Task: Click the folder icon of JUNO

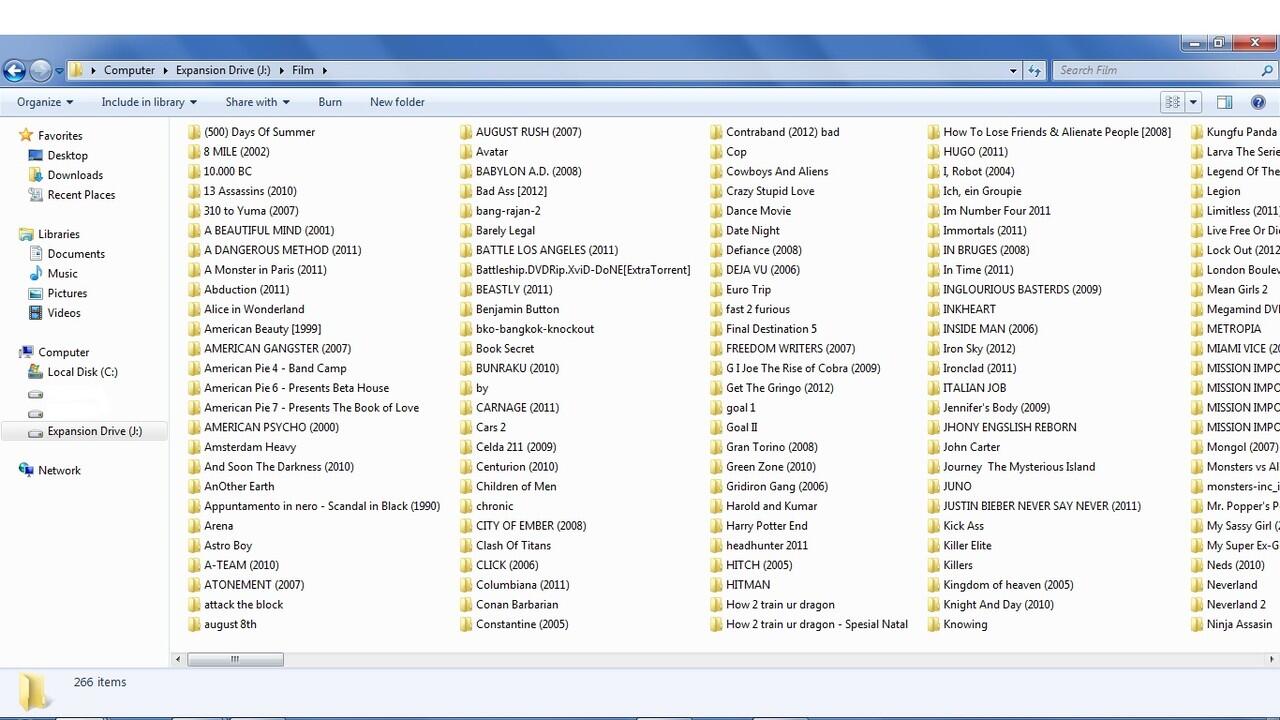Action: click(934, 486)
